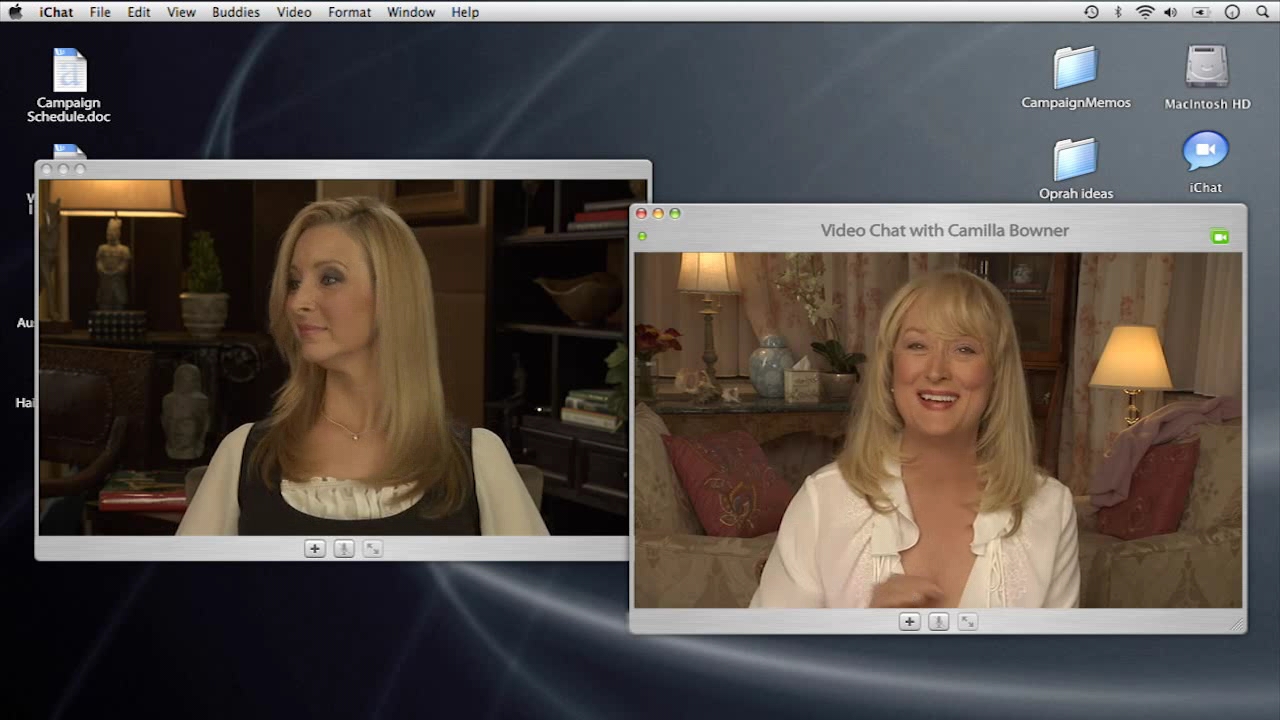Open the Help menu
Image resolution: width=1280 pixels, height=720 pixels.
[x=465, y=12]
